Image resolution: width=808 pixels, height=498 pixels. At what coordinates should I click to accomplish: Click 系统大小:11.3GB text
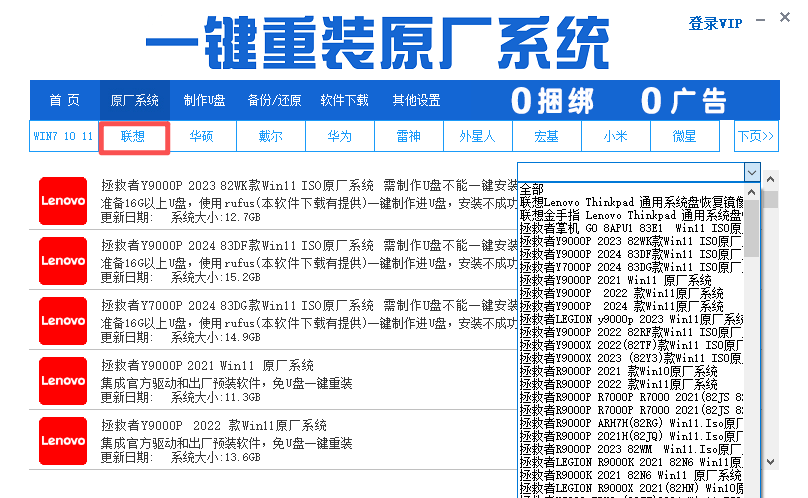[215, 397]
